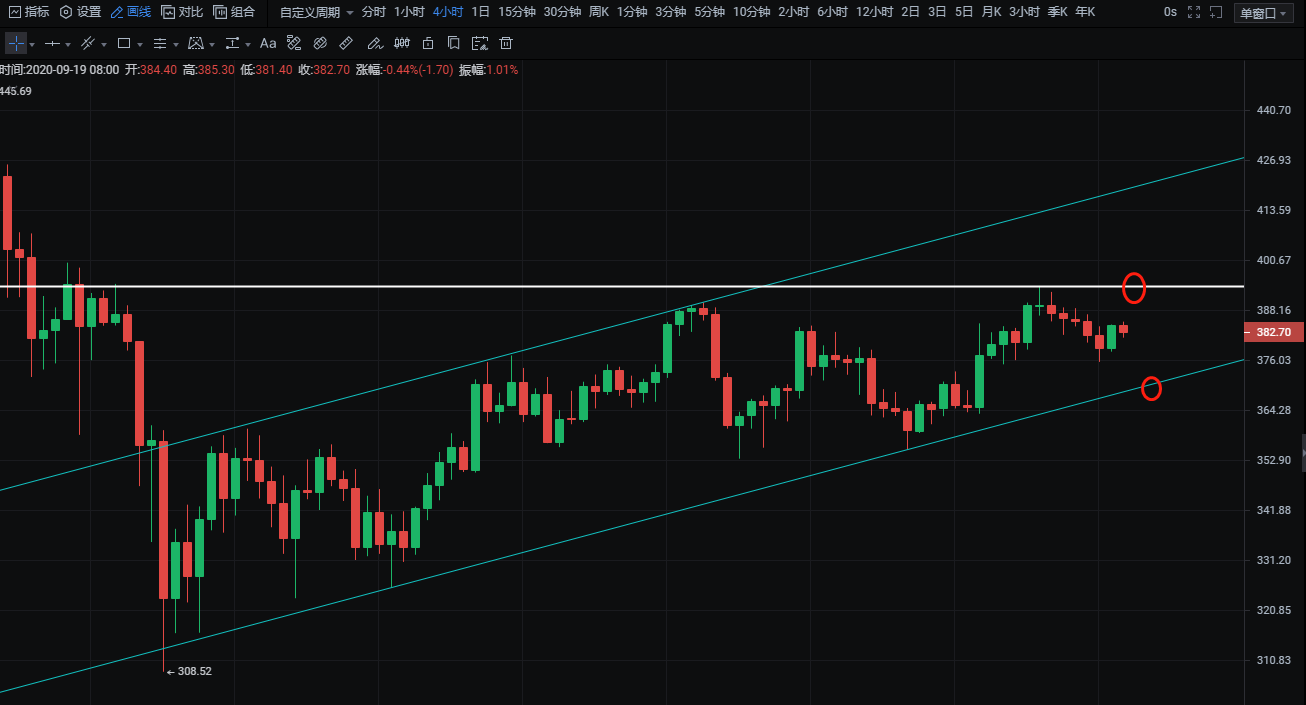Screen dimensions: 1306x705
Task: Select the horizontal line drawing tool
Action: tap(53, 44)
